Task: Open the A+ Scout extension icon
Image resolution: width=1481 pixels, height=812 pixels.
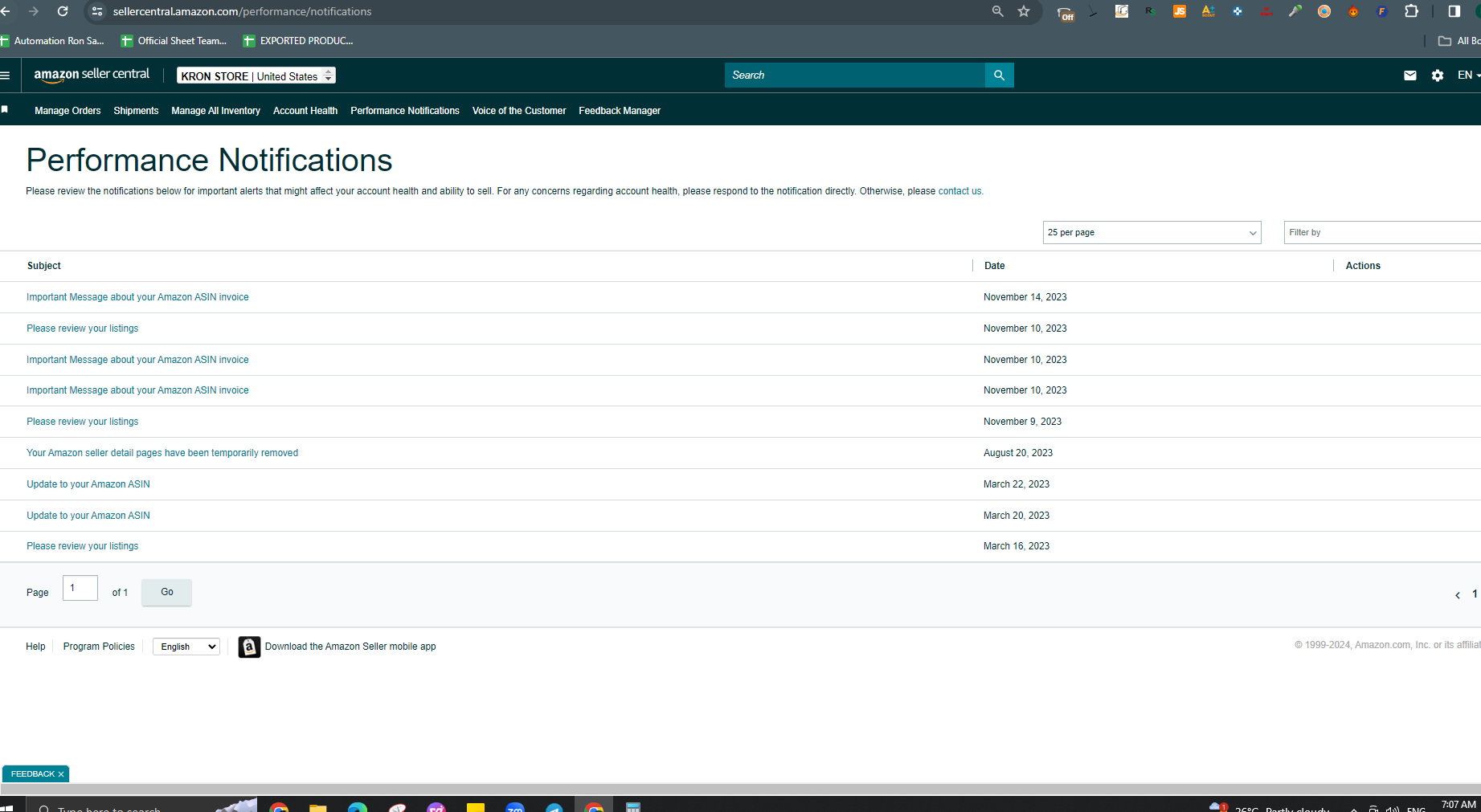Action: [x=1208, y=11]
